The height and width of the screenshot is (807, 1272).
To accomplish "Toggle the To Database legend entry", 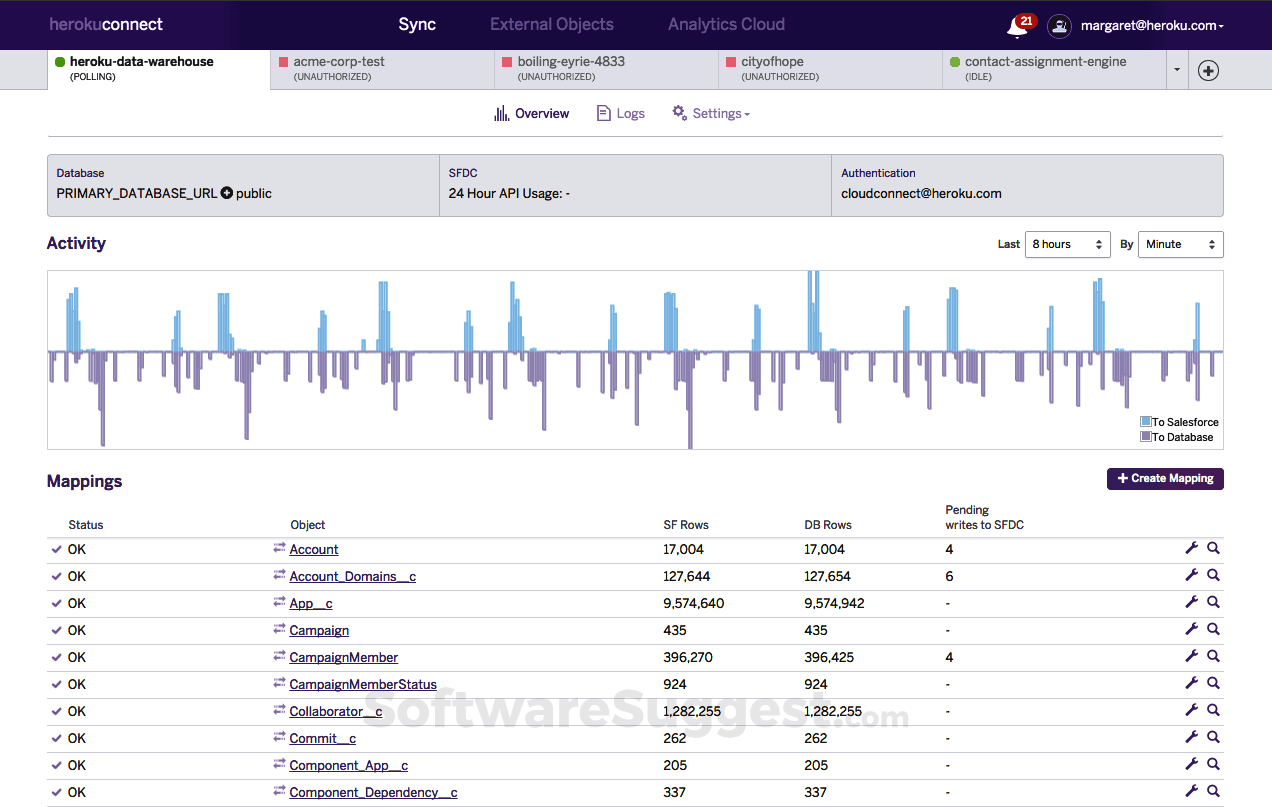I will point(1147,437).
